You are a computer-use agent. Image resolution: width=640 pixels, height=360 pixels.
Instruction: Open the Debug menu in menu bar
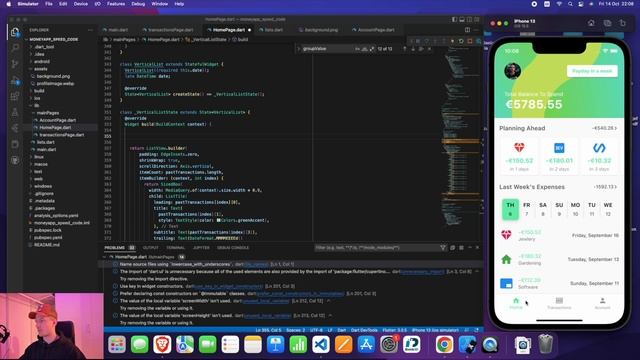pos(138,4)
